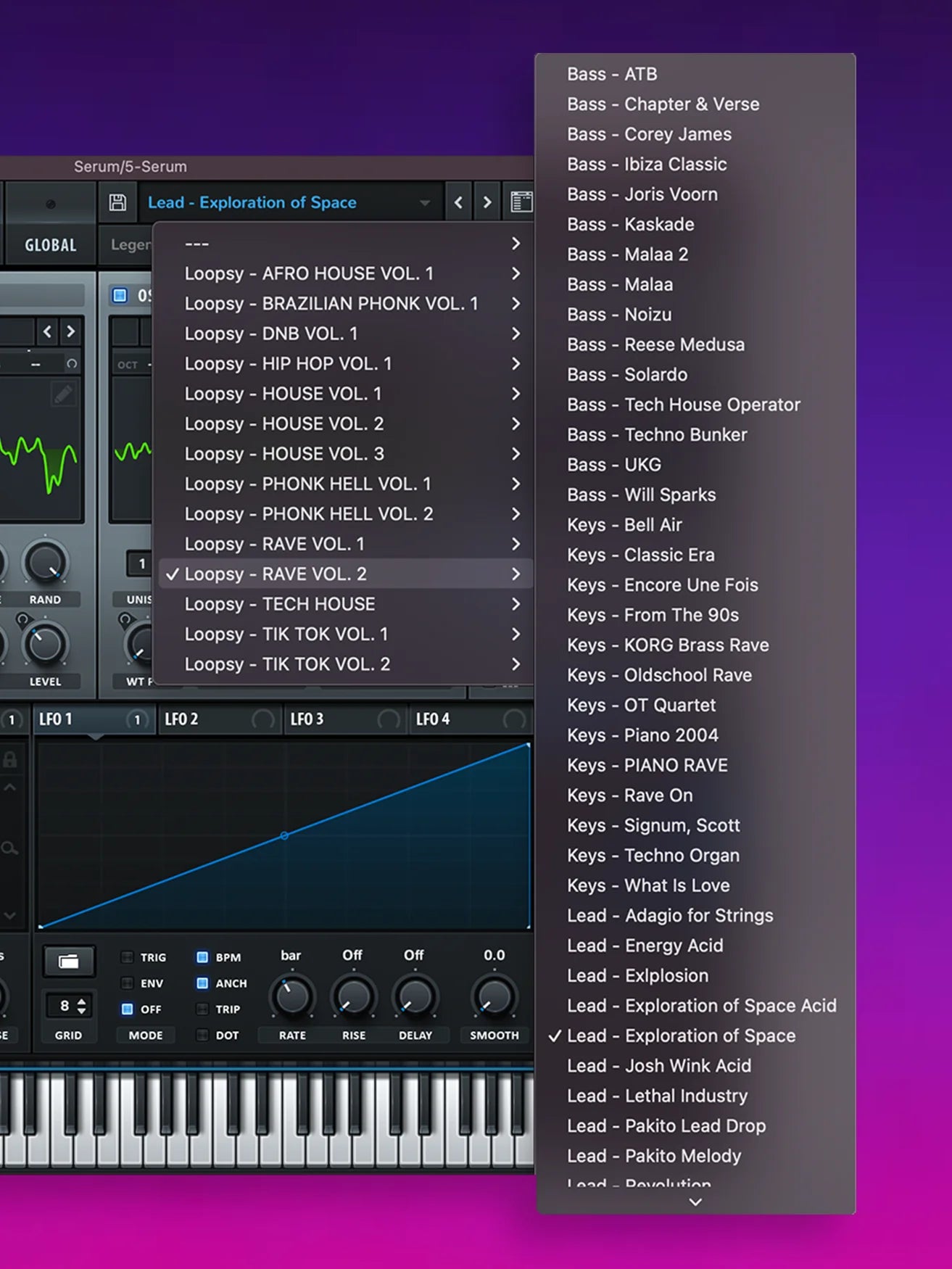Choose Lead - Adagio for Strings preset
Image resolution: width=952 pixels, height=1269 pixels.
(695, 915)
